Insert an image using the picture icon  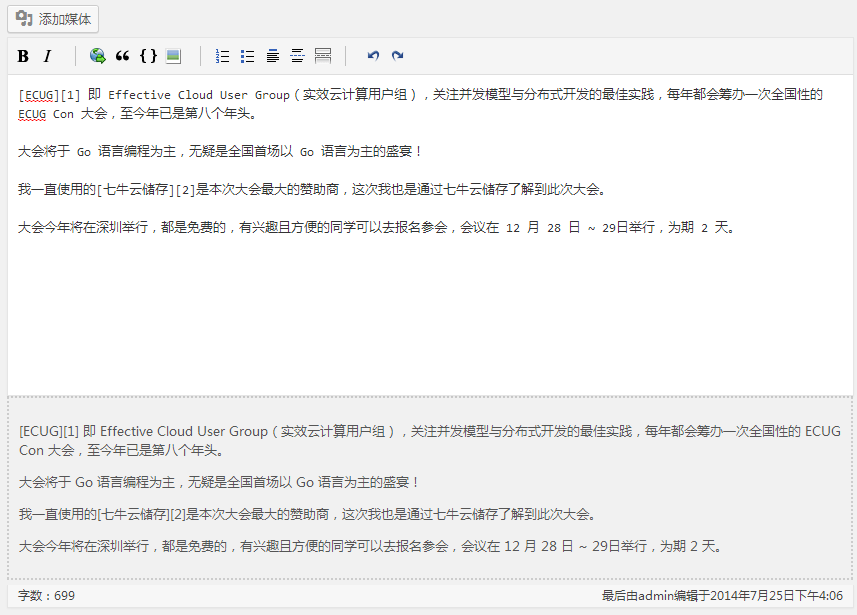[x=173, y=56]
